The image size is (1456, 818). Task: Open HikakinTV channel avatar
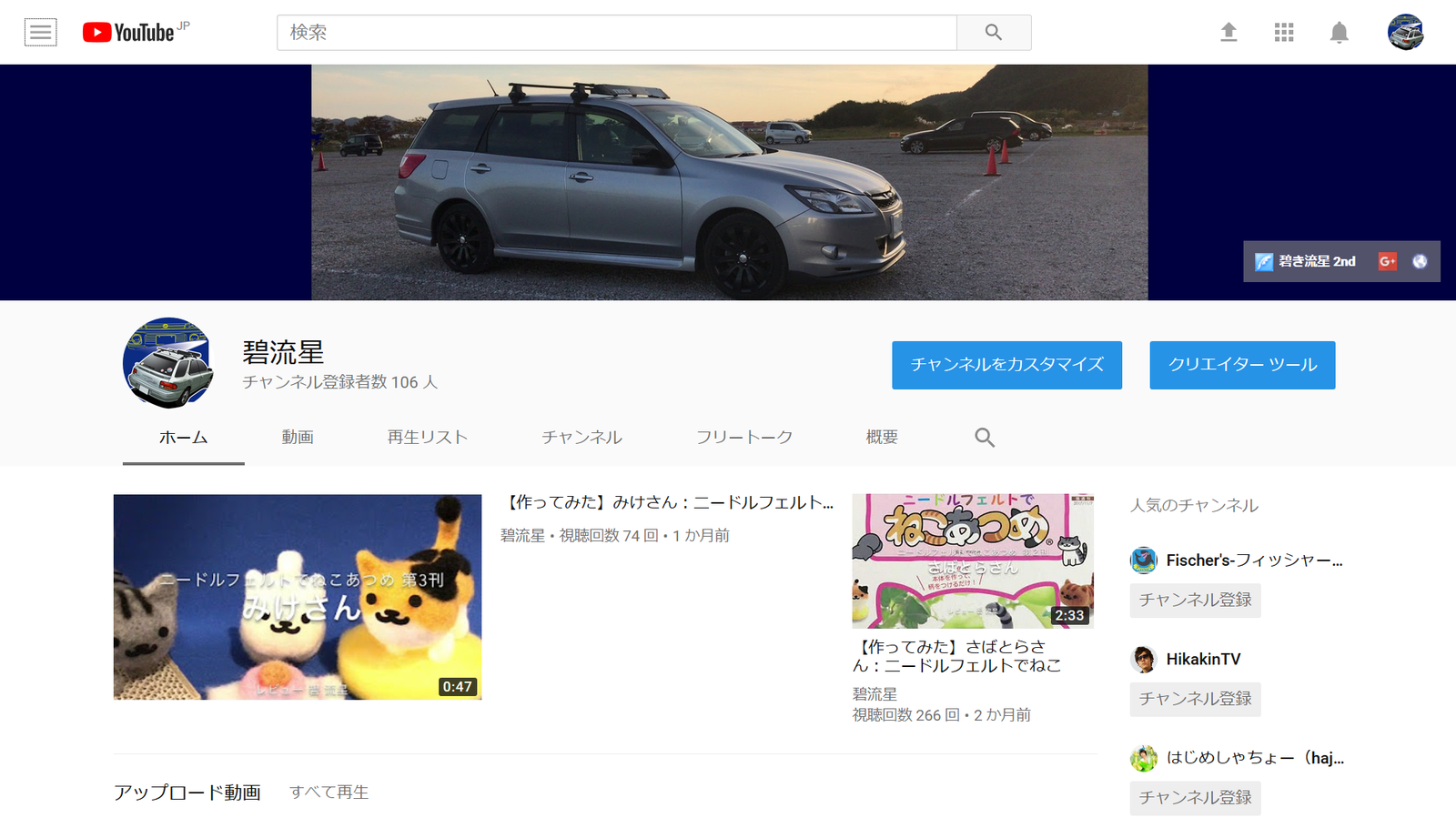coord(1144,660)
